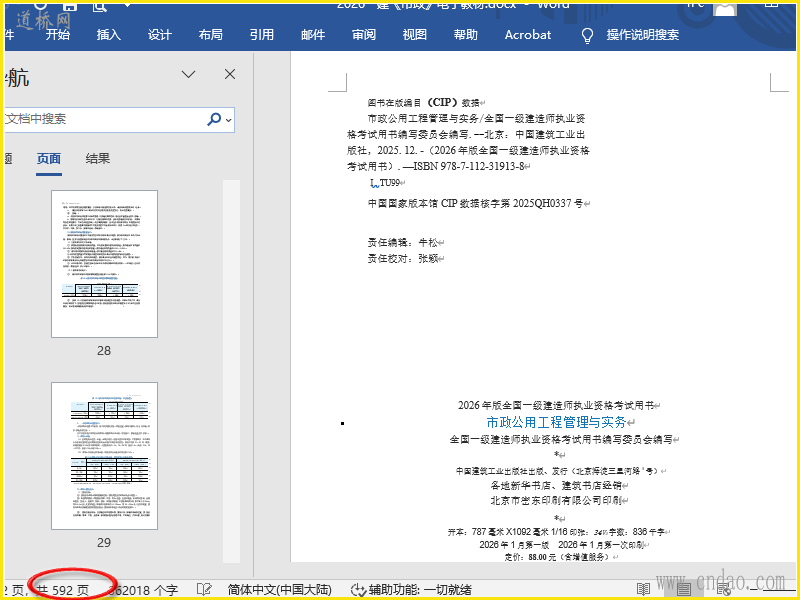Screen dimensions: 800x600
Task: Select the 页面 tab in navigation pane
Action: 49,159
